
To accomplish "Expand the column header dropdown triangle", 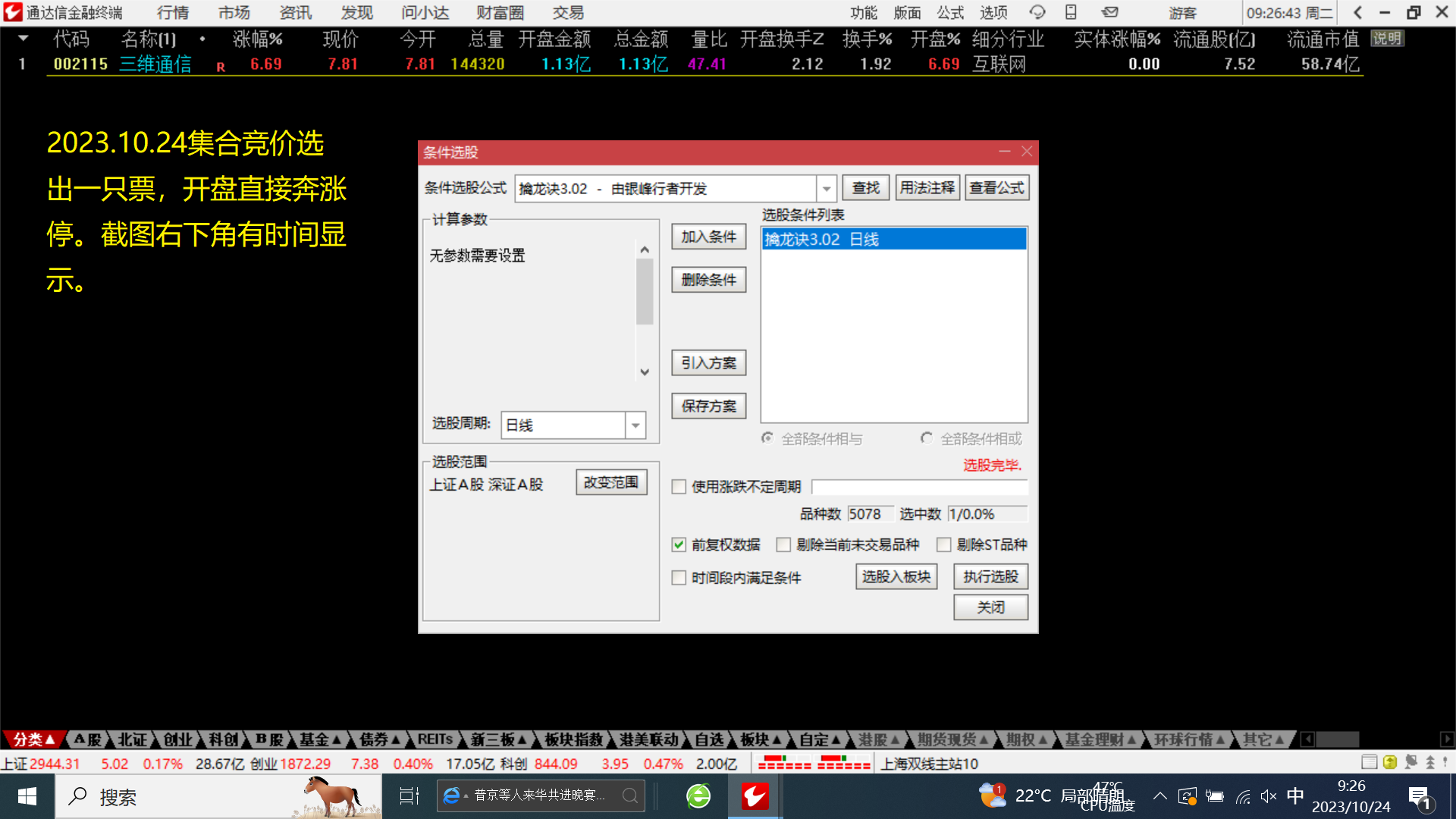I will [x=24, y=38].
